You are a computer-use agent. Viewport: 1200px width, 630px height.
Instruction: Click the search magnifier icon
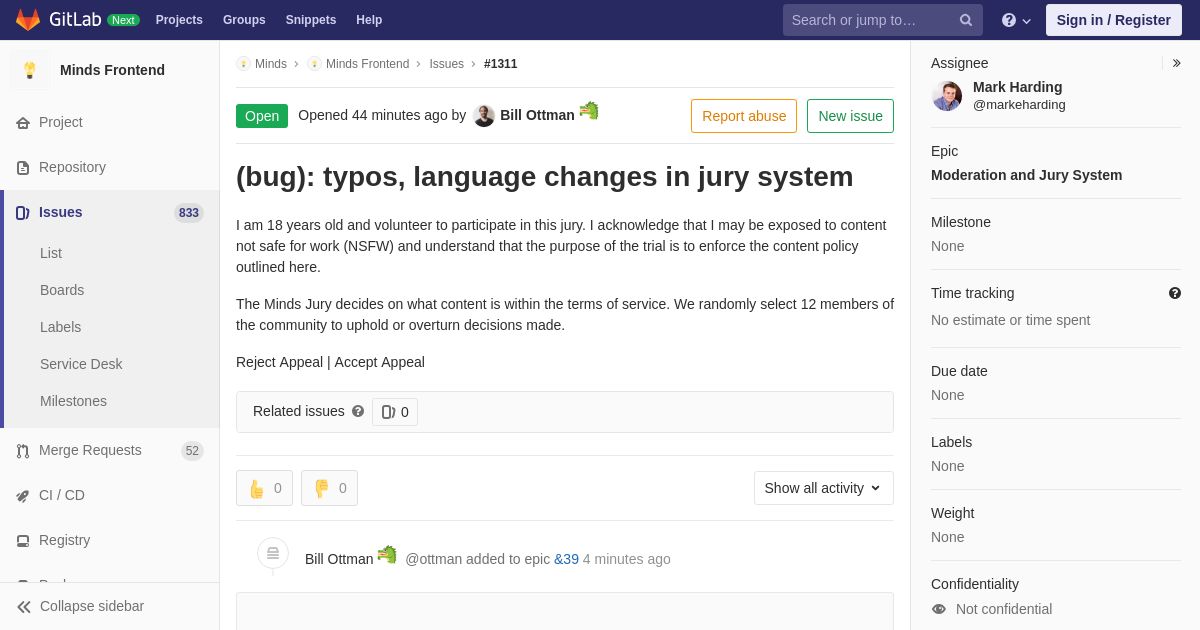966,20
